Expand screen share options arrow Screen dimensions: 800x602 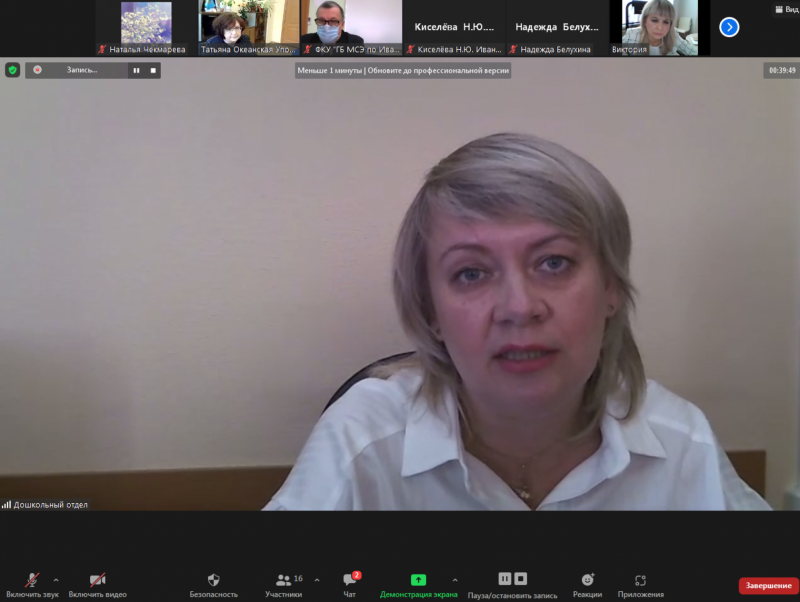pyautogui.click(x=455, y=580)
